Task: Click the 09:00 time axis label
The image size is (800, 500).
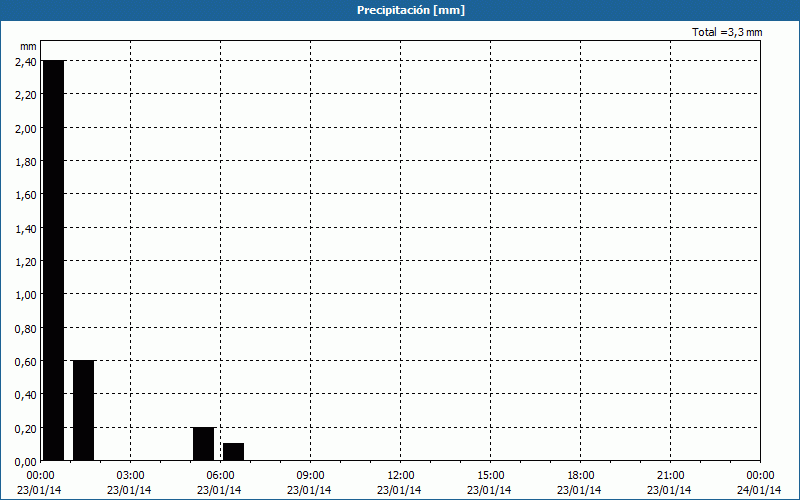Action: (310, 476)
